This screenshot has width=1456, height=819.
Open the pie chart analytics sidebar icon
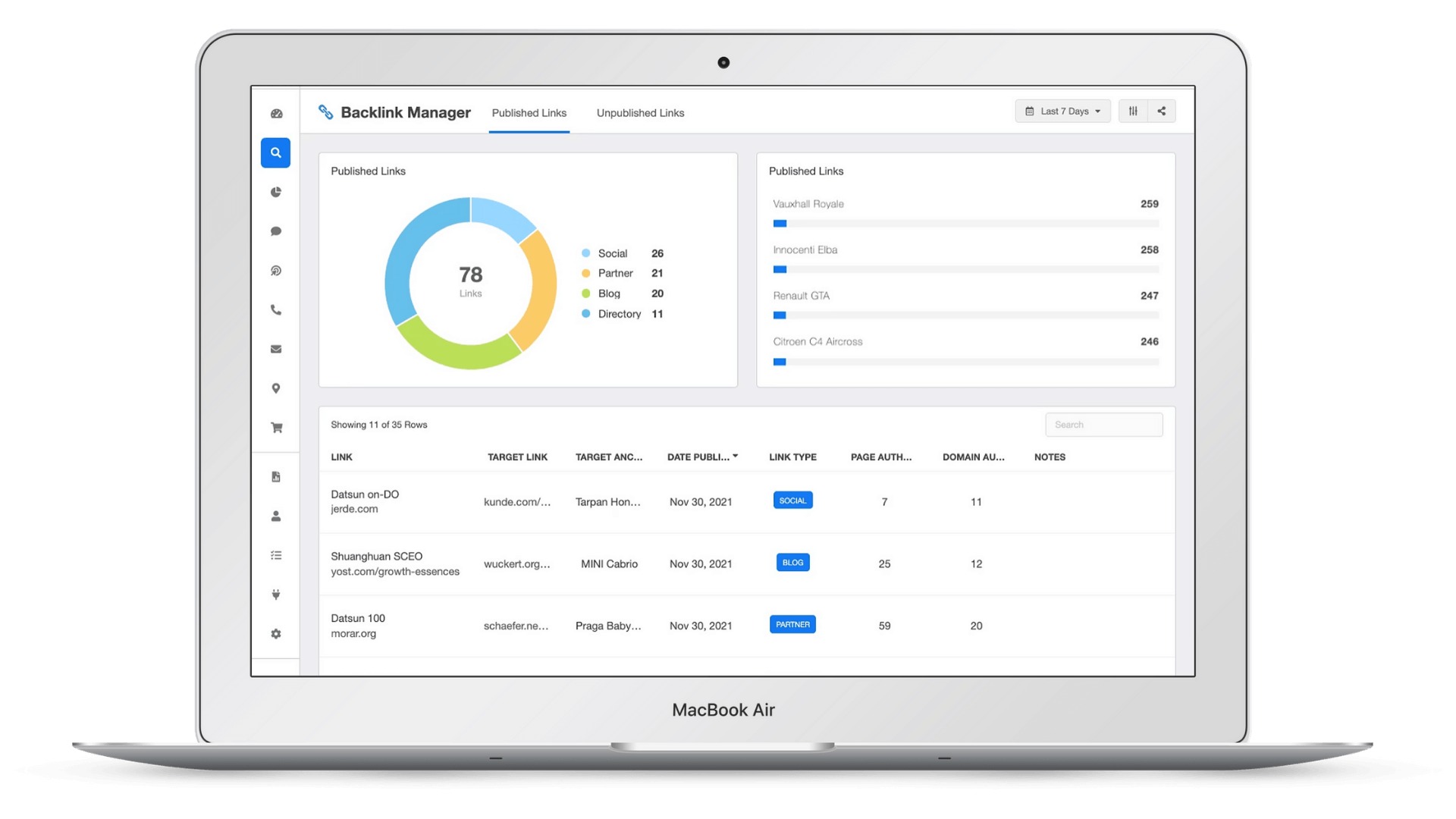[x=276, y=193]
